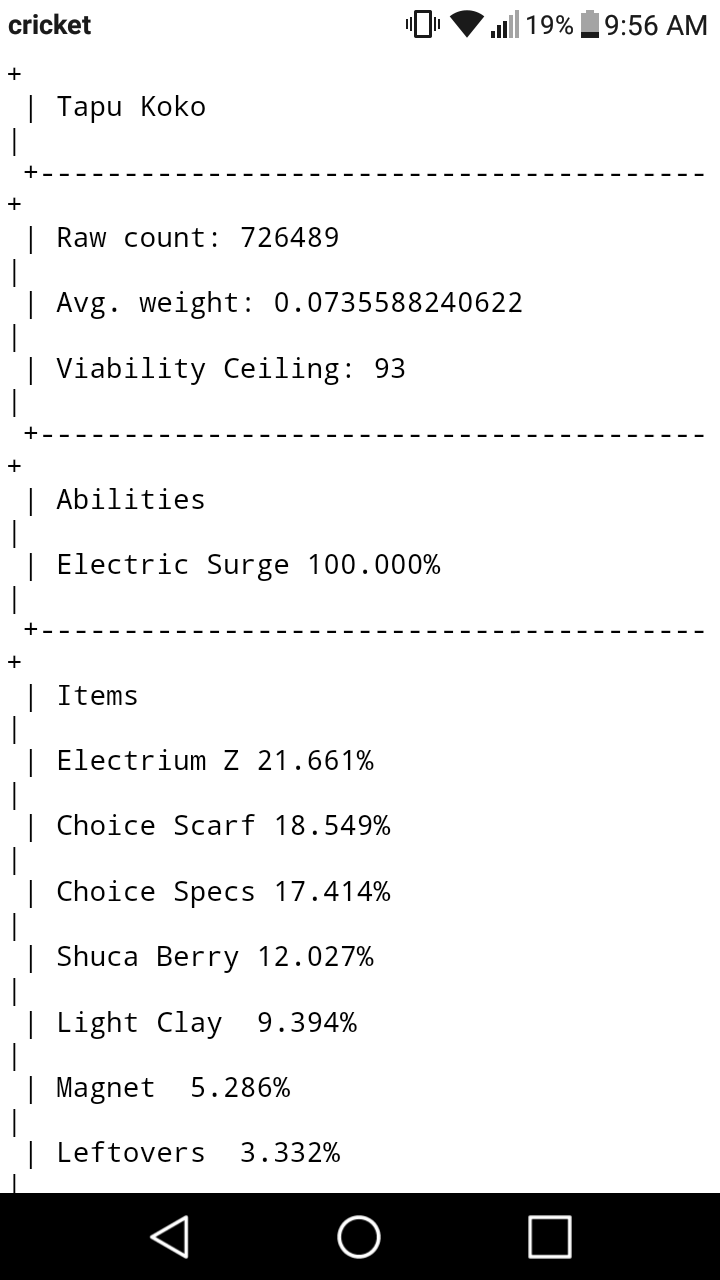Tap the 9:56 AM clock
The width and height of the screenshot is (720, 1280).
(656, 24)
